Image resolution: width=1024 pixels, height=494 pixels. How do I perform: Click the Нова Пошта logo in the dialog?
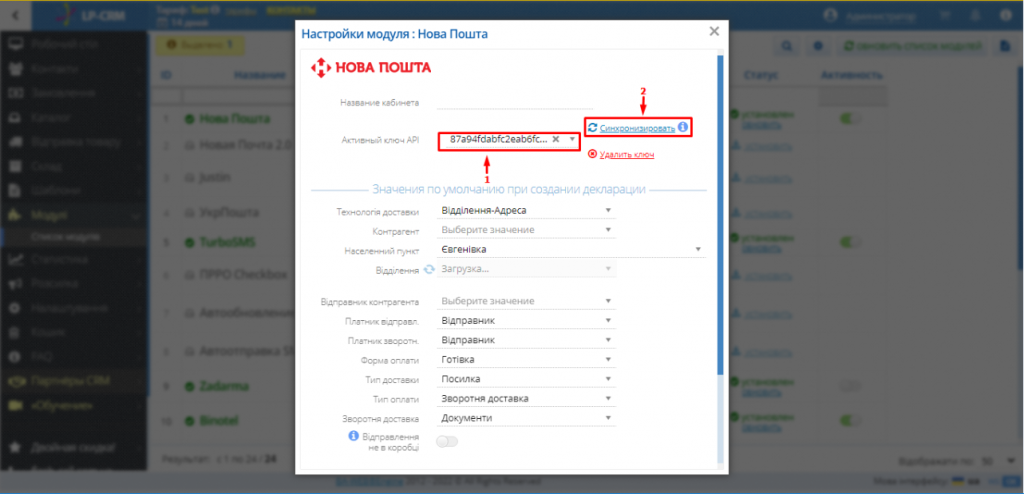[x=370, y=67]
